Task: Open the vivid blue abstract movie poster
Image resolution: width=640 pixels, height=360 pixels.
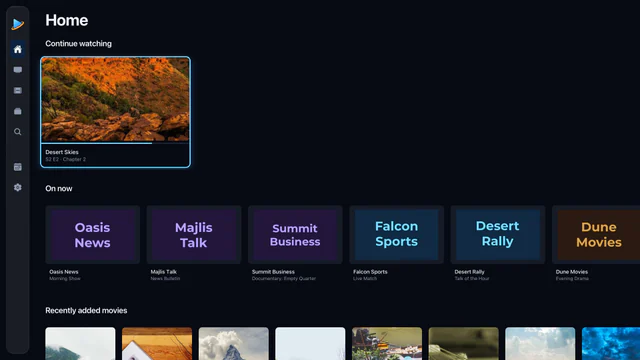Action: [611, 344]
